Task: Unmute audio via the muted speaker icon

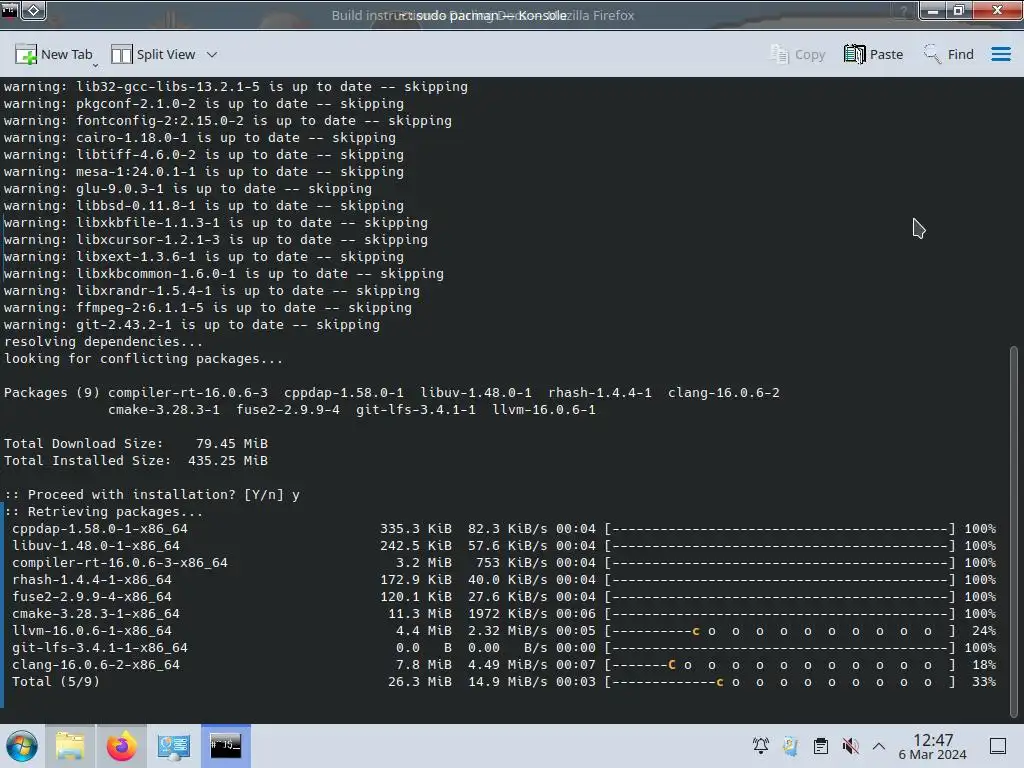Action: pyautogui.click(x=850, y=746)
